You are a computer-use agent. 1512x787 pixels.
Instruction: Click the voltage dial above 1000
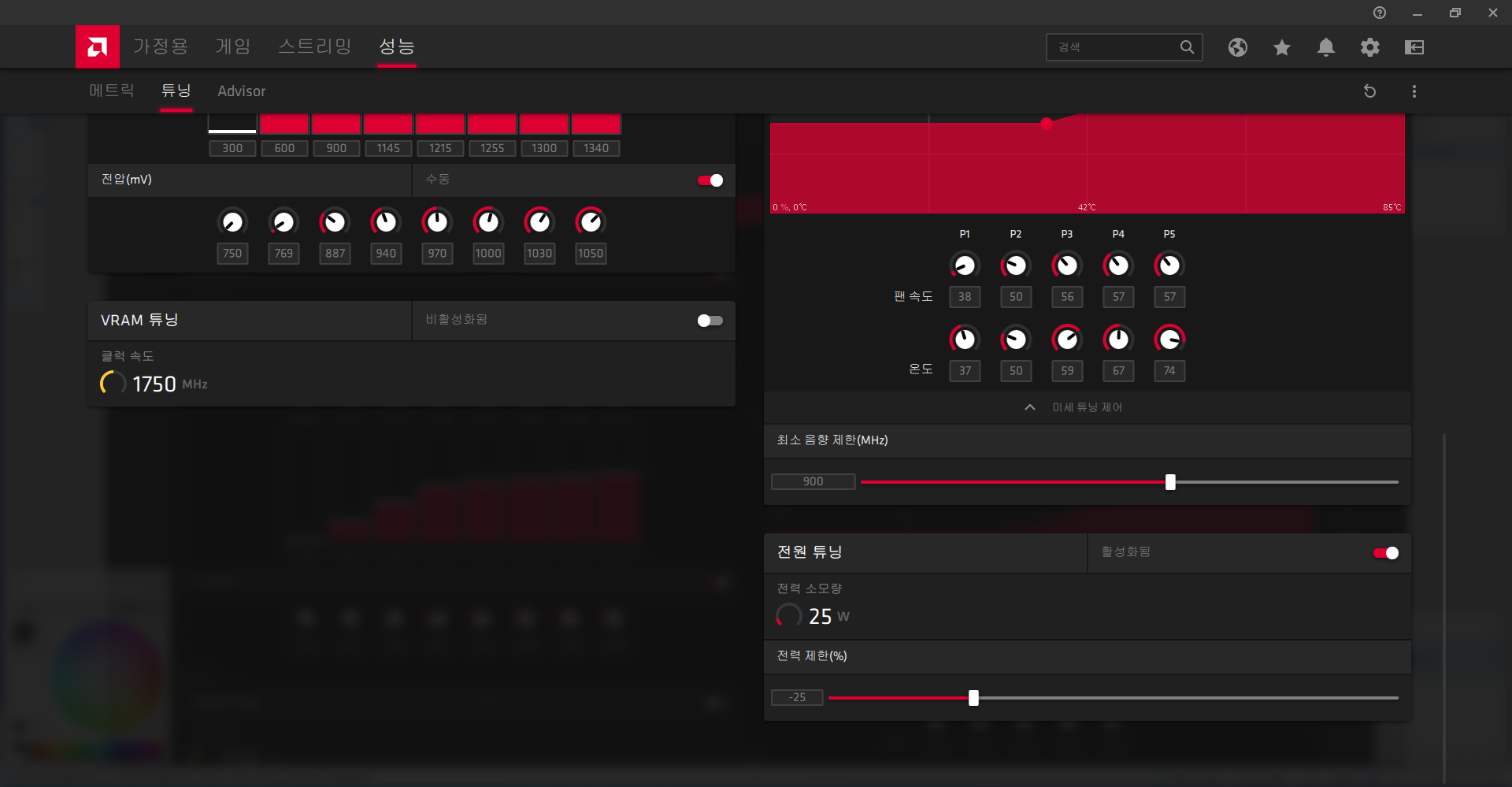[x=488, y=222]
